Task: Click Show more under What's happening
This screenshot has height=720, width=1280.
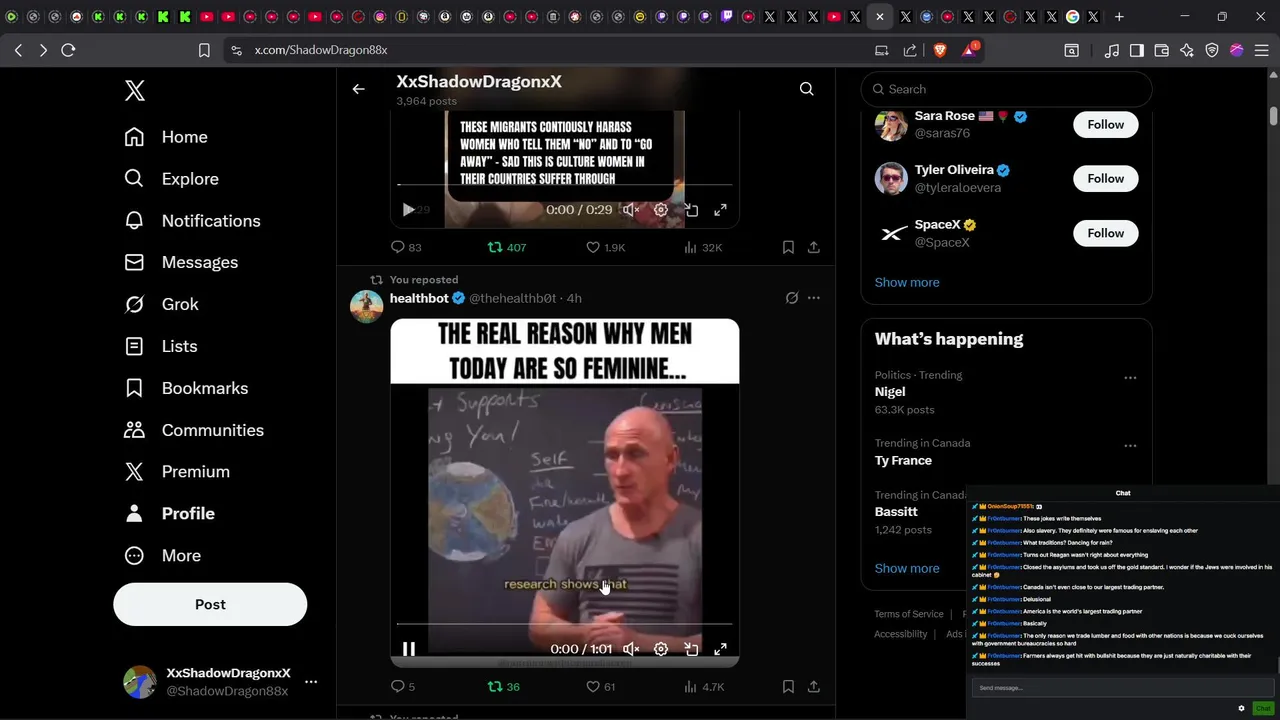Action: tap(906, 568)
